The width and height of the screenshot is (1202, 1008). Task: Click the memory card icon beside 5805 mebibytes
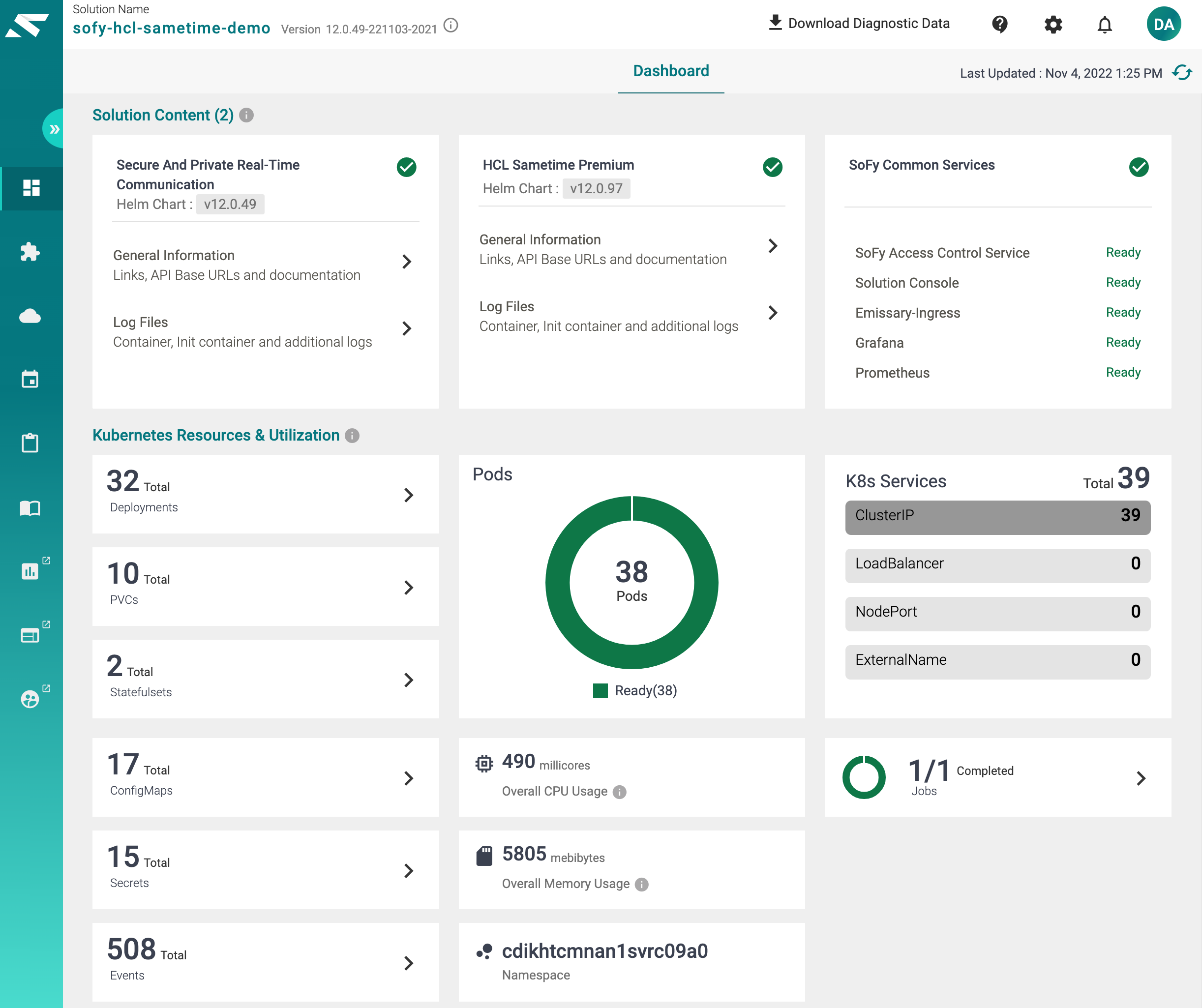point(483,856)
